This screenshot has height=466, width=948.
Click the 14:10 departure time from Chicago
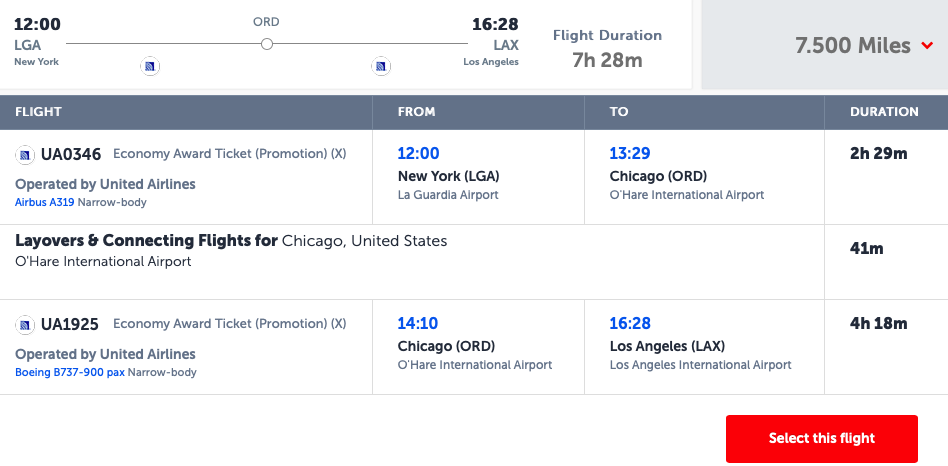418,323
